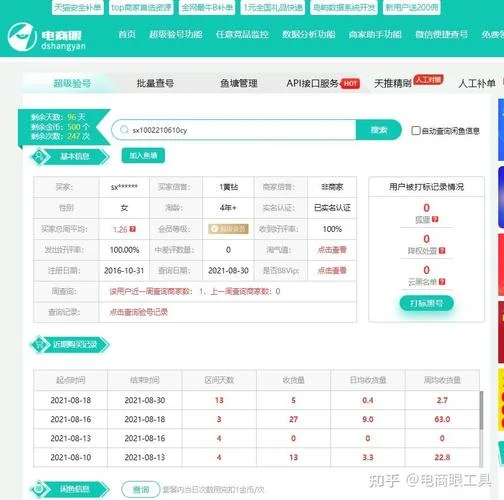
Task: Enable 自动查询闲鱼信息 checkbox
Action: 415,130
